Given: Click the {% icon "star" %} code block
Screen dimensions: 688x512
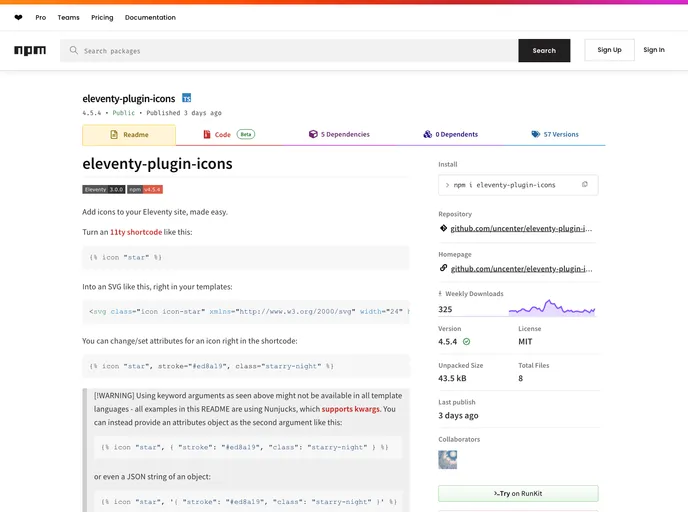Looking at the screenshot, I should [x=246, y=258].
